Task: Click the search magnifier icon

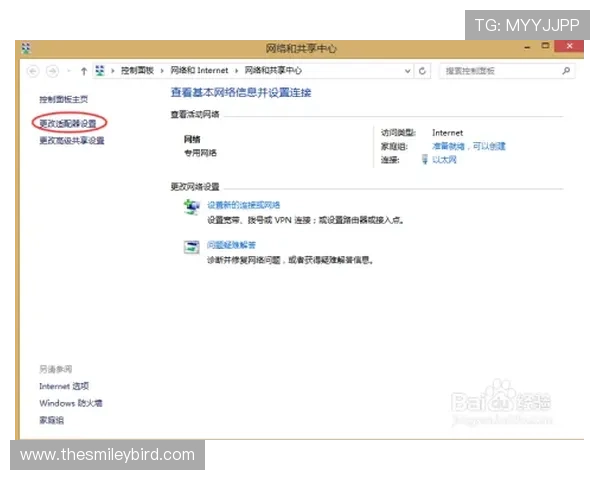Action: click(566, 71)
